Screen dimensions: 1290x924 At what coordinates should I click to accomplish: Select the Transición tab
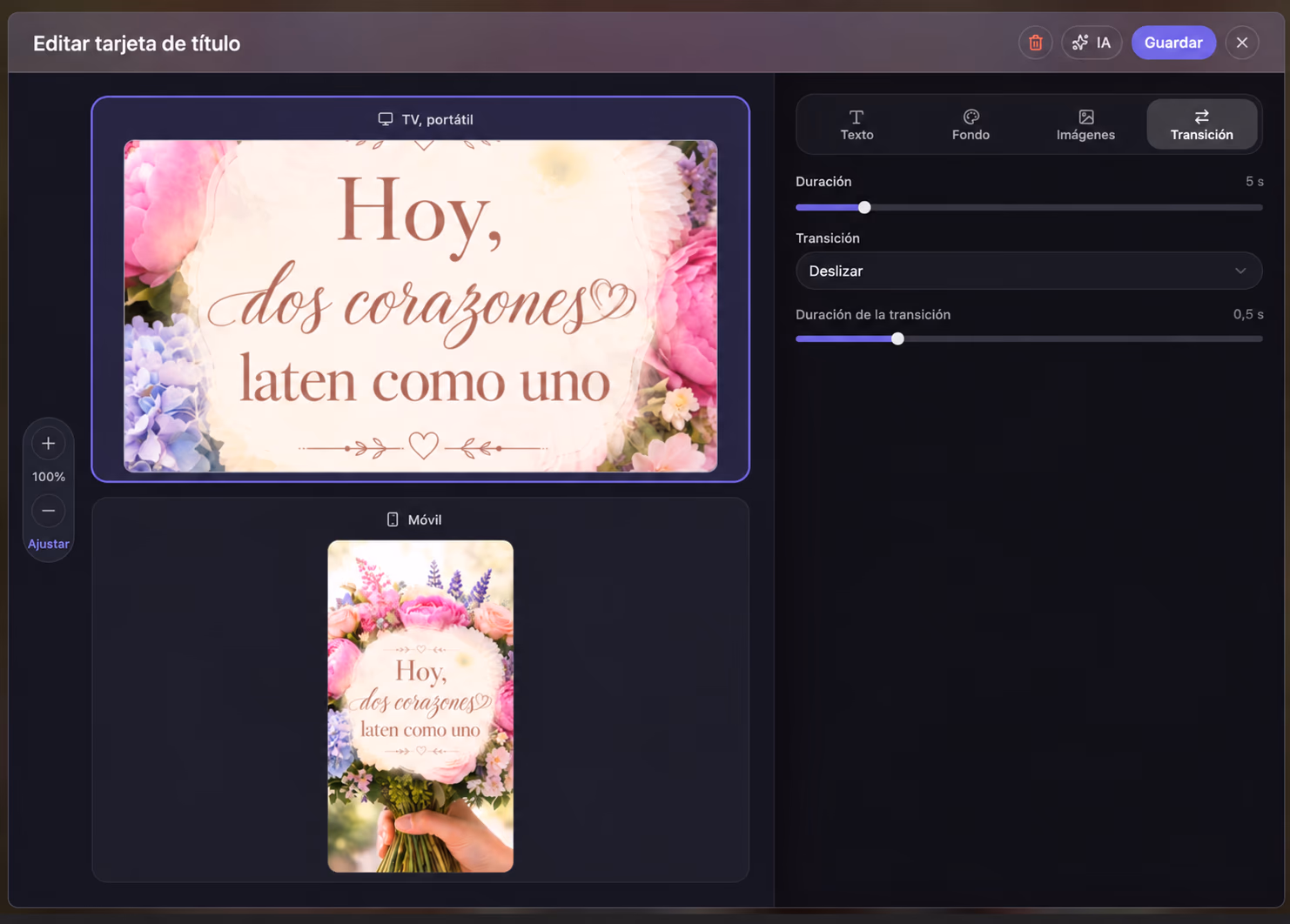[1201, 124]
